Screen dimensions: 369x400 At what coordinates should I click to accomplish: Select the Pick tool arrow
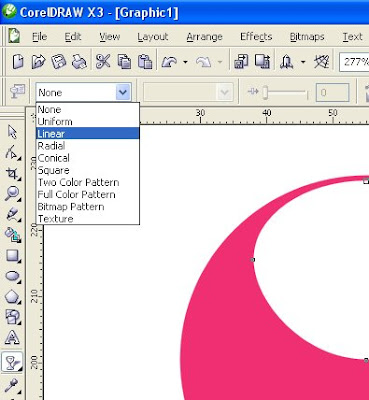pos(12,132)
